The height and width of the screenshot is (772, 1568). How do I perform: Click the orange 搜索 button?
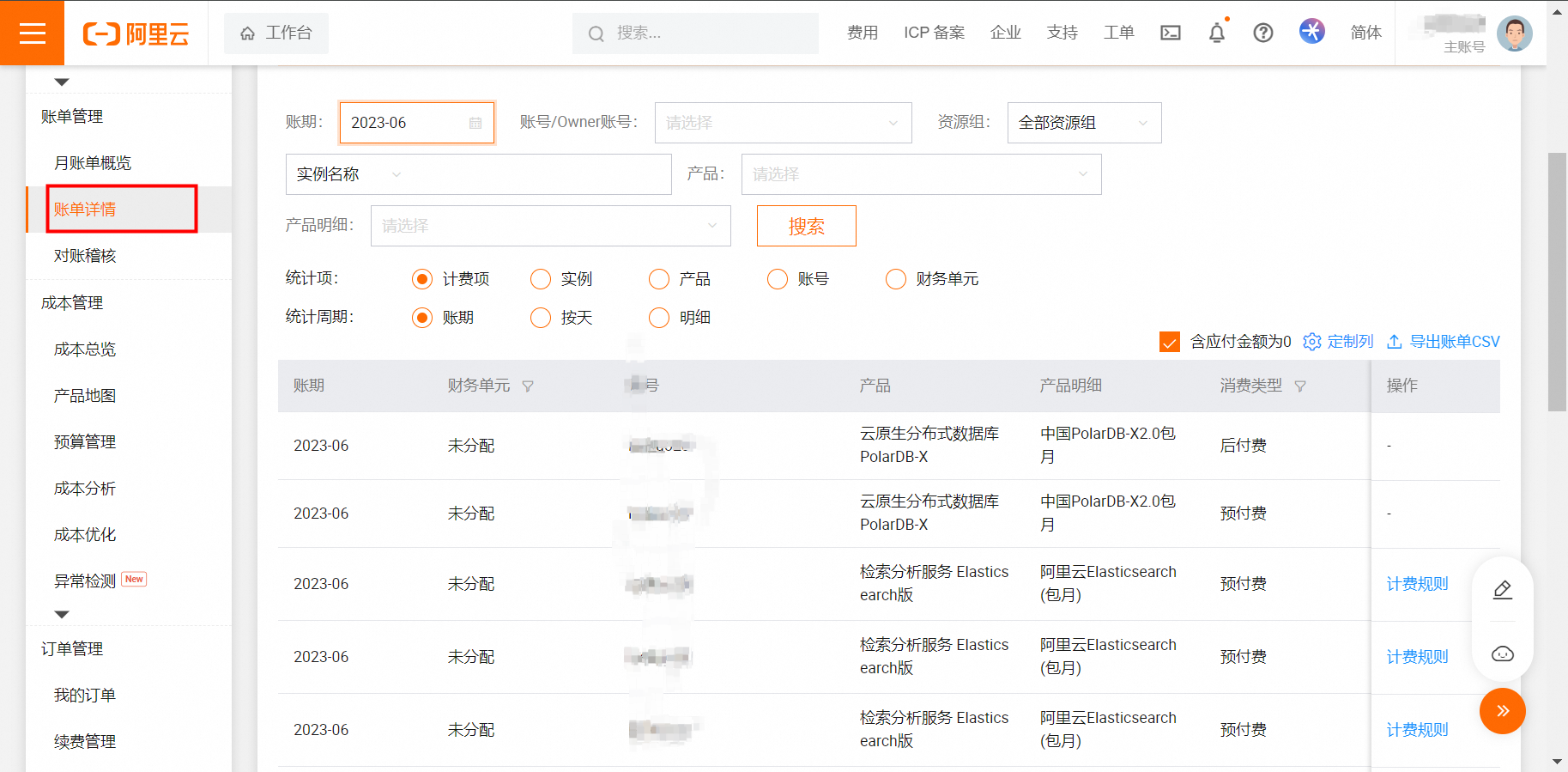tap(806, 226)
